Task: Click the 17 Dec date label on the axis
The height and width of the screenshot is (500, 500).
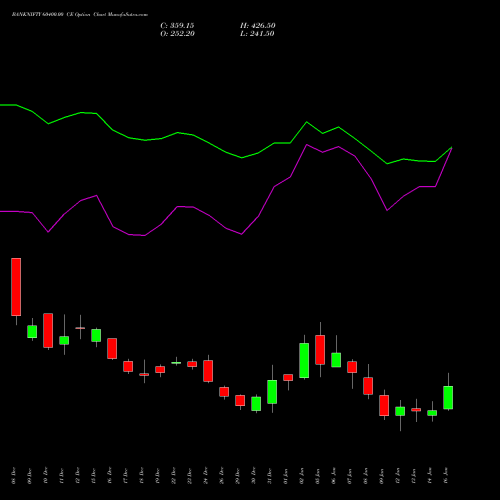Action: (x=125, y=476)
